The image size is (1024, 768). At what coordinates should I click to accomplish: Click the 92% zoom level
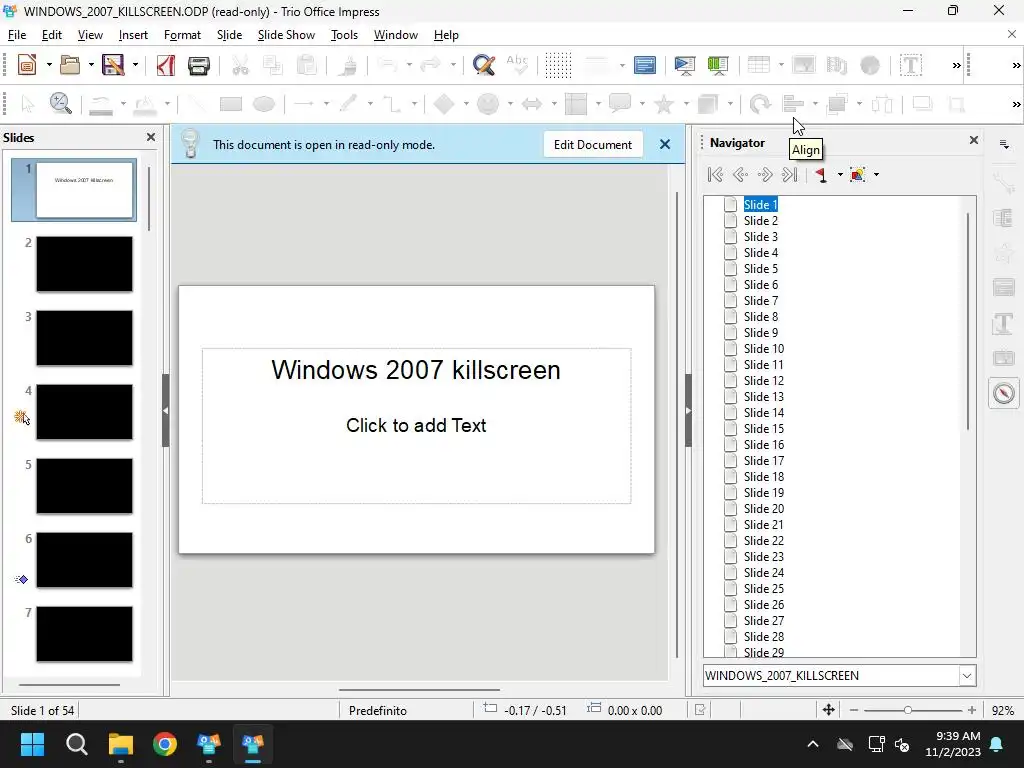(x=1003, y=711)
